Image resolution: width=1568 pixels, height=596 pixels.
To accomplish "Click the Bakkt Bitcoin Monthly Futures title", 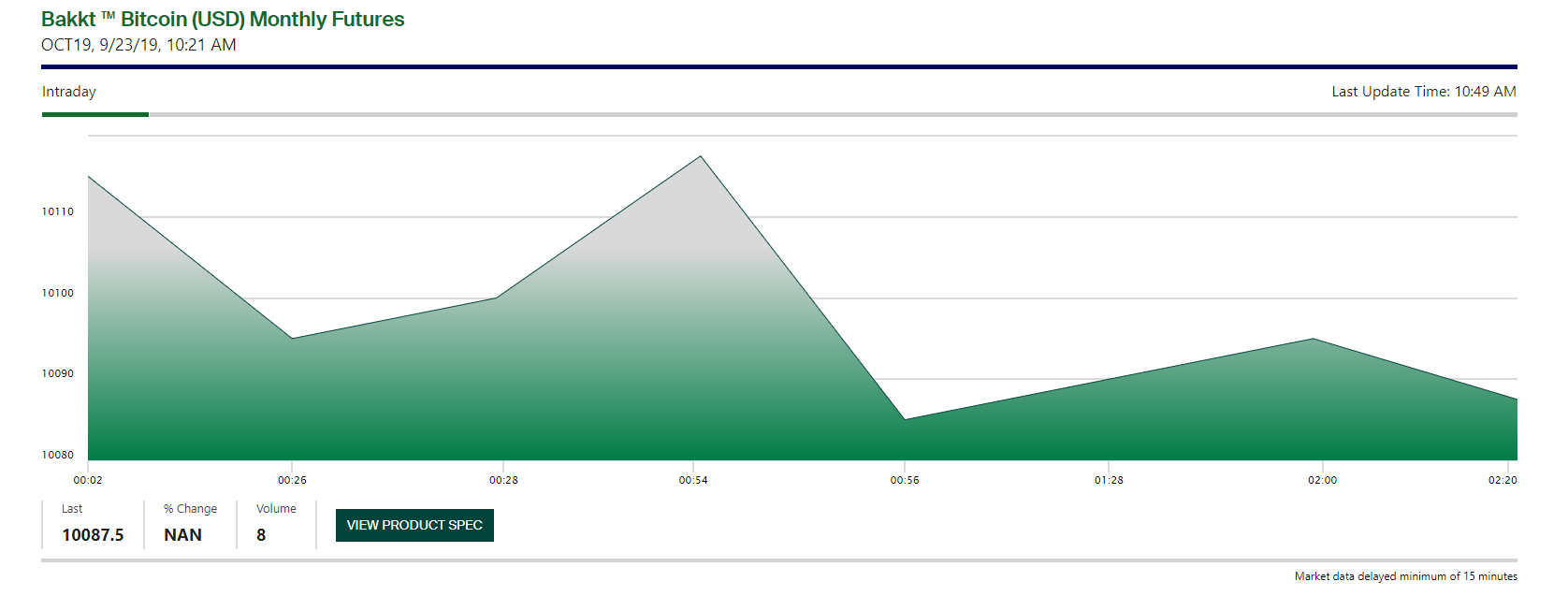I will coord(223,19).
